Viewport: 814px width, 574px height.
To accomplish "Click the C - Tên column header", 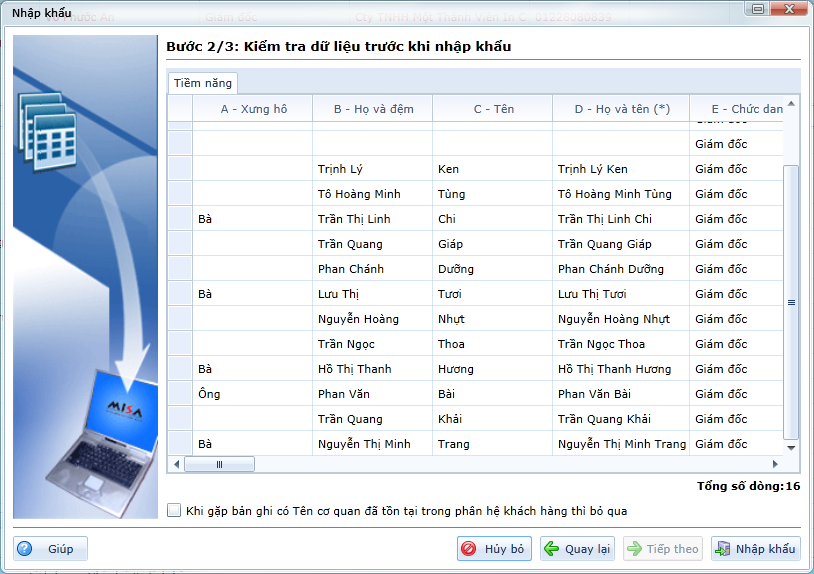I will tap(493, 109).
